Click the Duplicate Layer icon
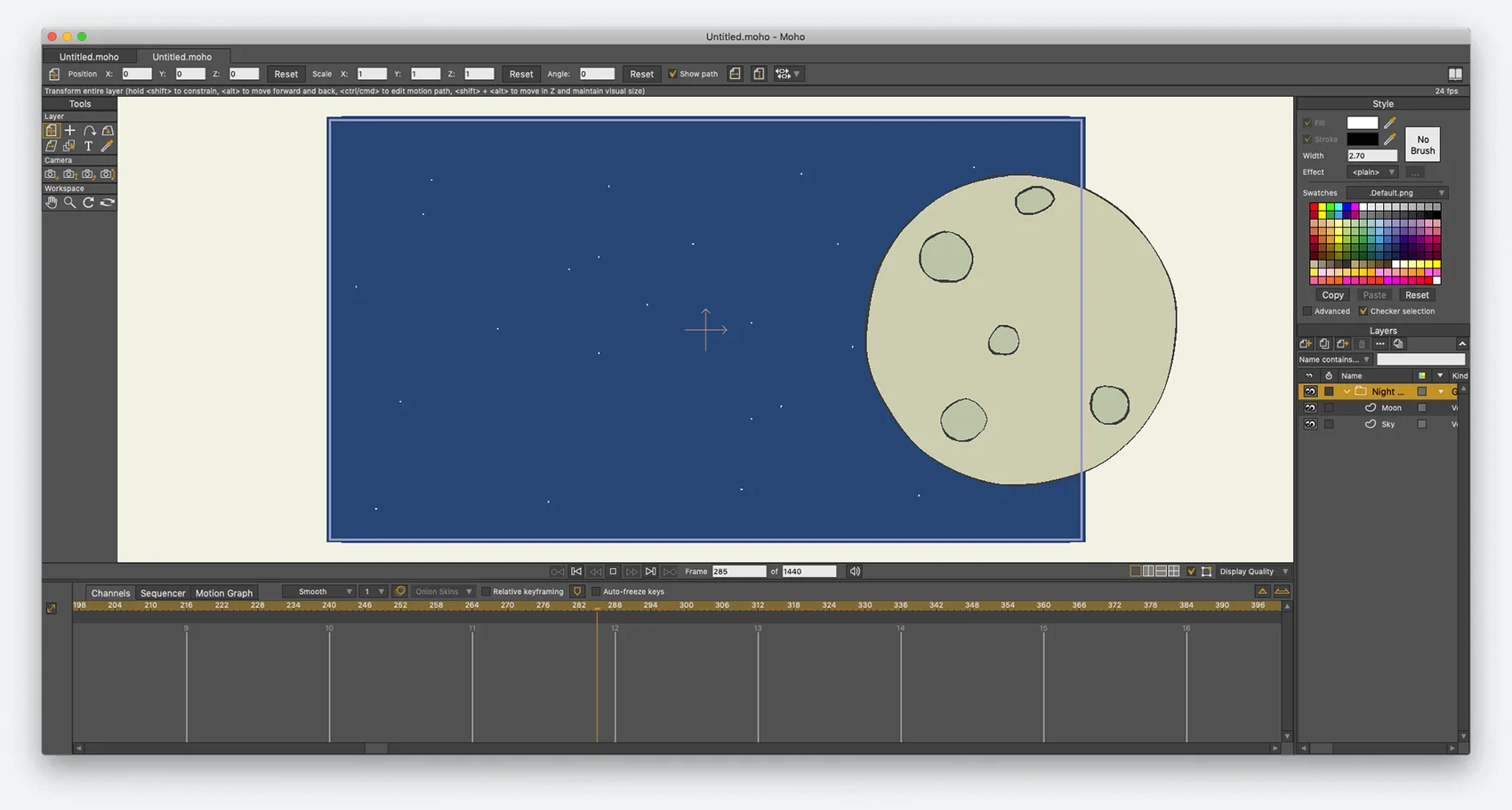The width and height of the screenshot is (1512, 810). click(x=1324, y=344)
